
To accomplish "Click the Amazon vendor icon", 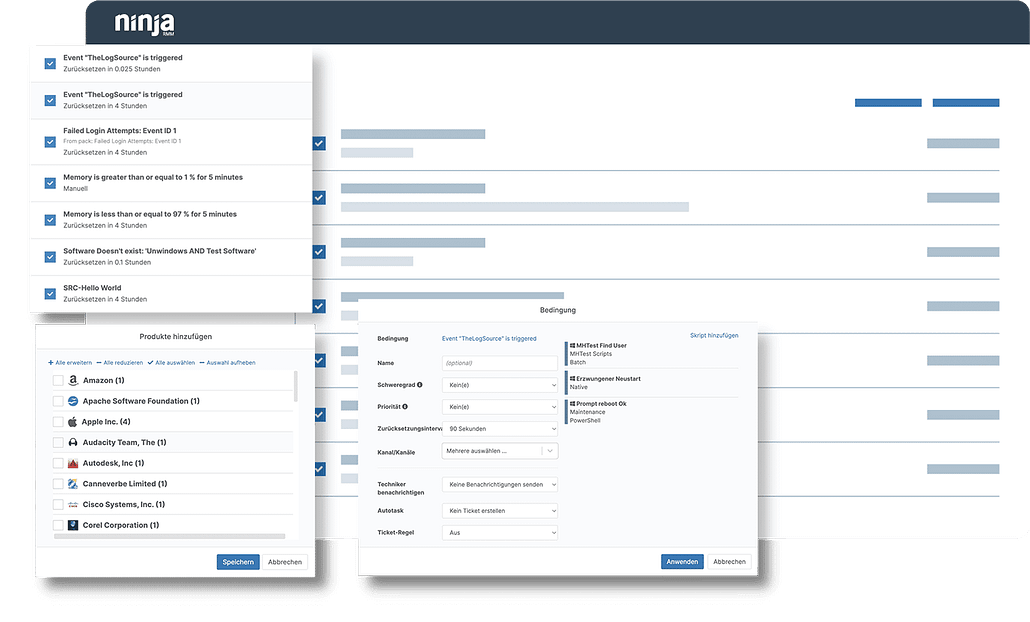I will pyautogui.click(x=73, y=380).
